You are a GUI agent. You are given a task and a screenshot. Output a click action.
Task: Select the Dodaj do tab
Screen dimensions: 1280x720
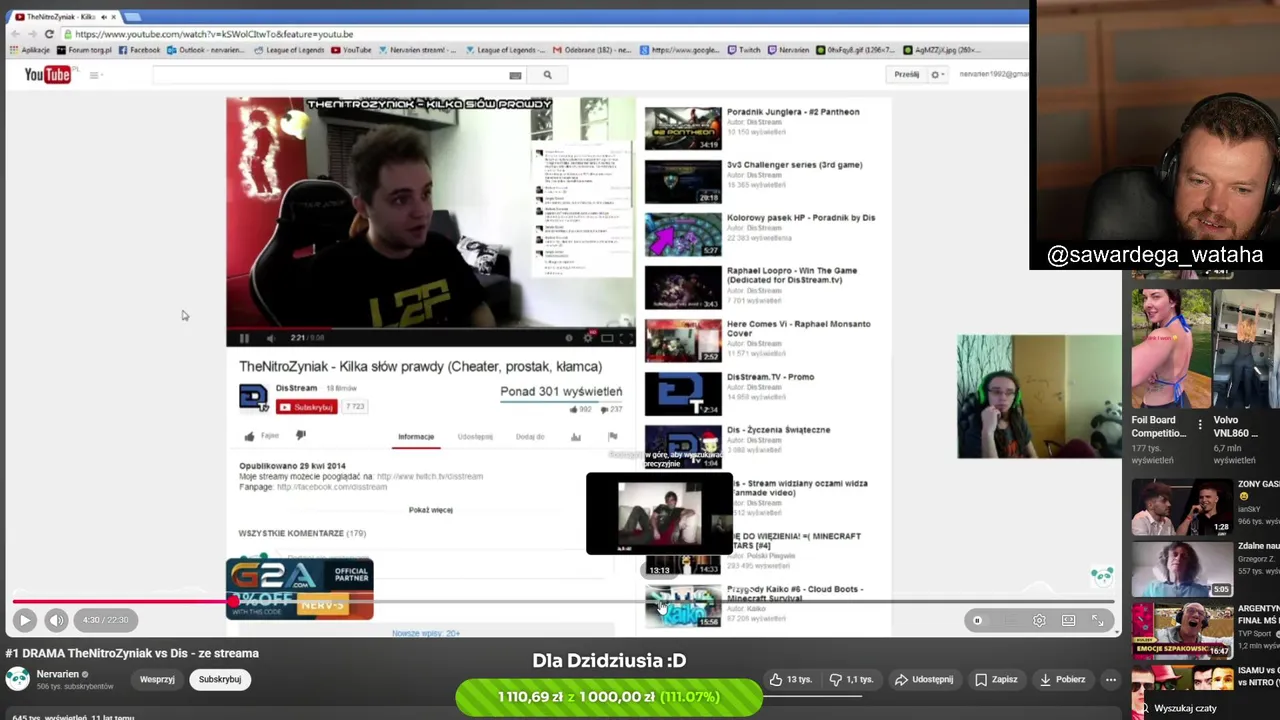click(x=530, y=437)
